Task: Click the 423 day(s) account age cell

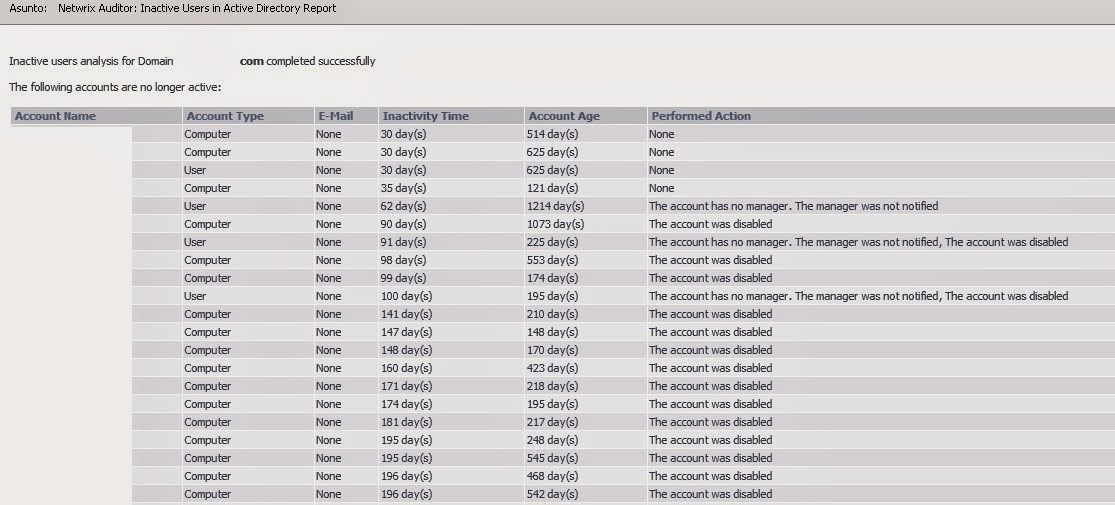Action: pos(552,368)
